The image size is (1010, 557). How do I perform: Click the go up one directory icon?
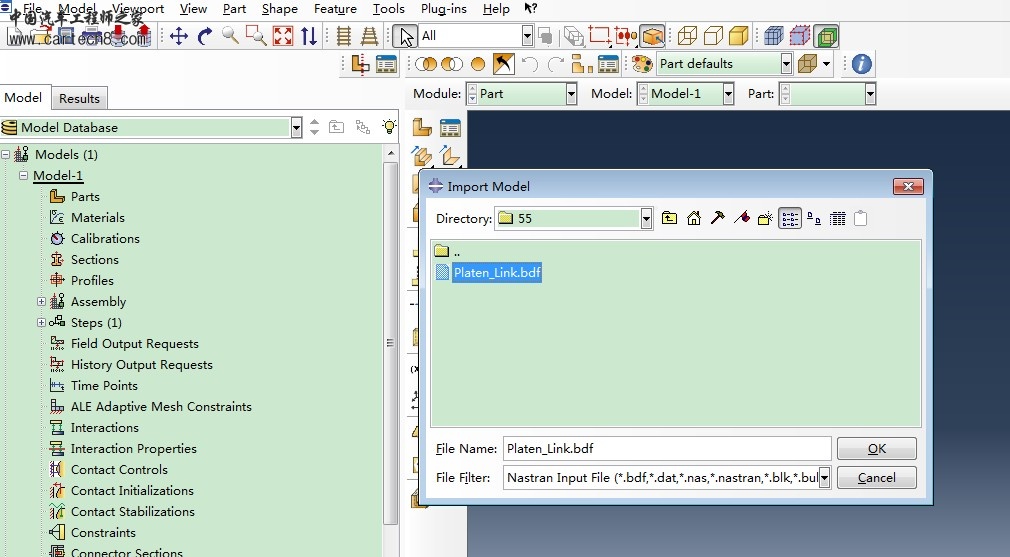click(x=669, y=218)
